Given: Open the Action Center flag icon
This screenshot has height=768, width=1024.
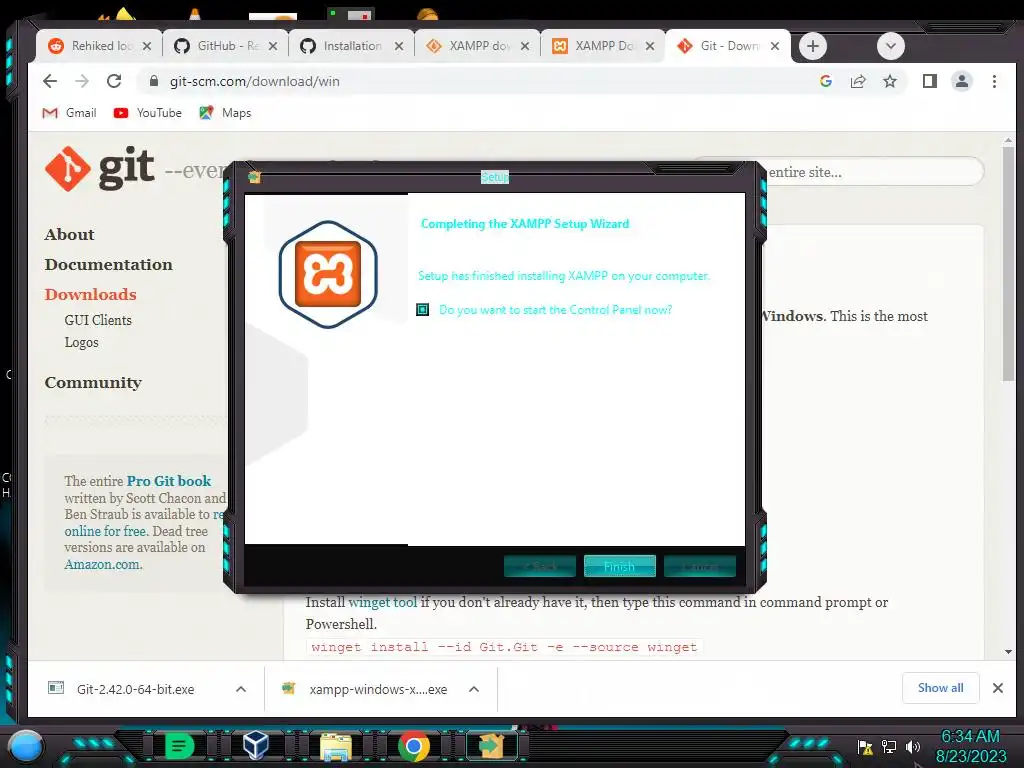Looking at the screenshot, I should [865, 747].
